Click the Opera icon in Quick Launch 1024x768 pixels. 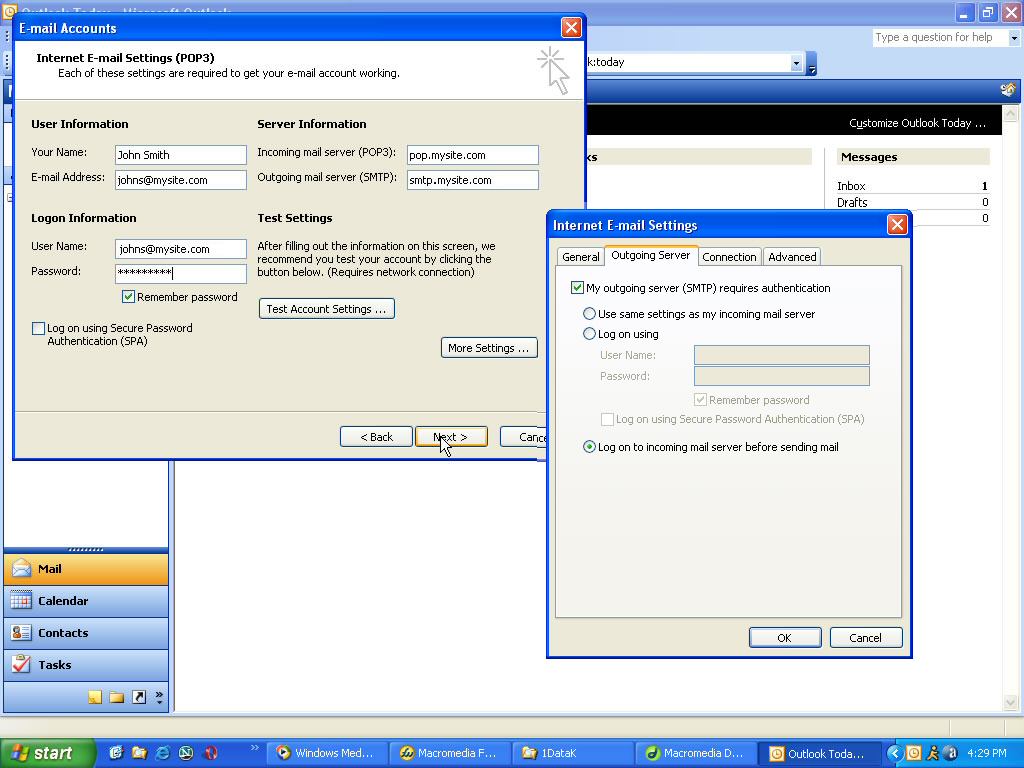click(211, 753)
